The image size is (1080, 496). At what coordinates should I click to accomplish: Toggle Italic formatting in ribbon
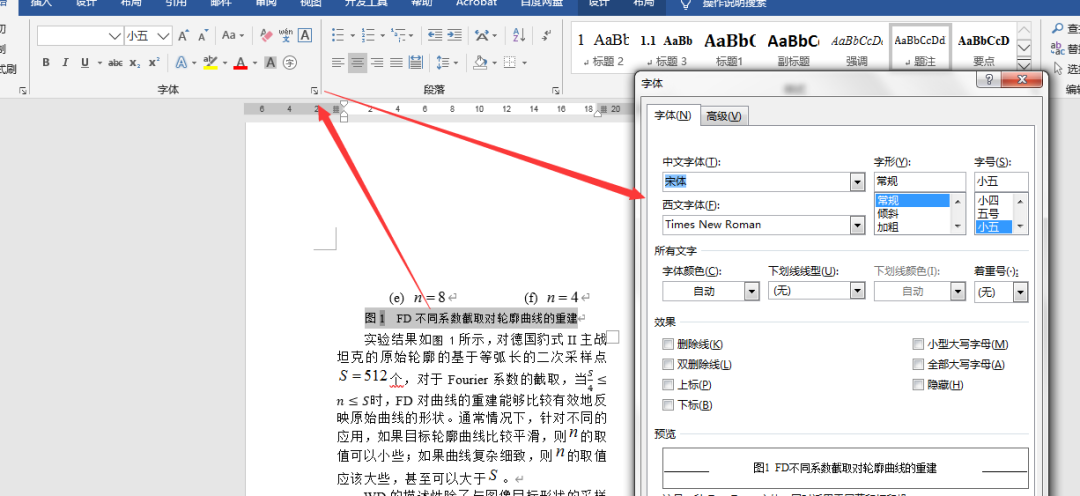[65, 63]
